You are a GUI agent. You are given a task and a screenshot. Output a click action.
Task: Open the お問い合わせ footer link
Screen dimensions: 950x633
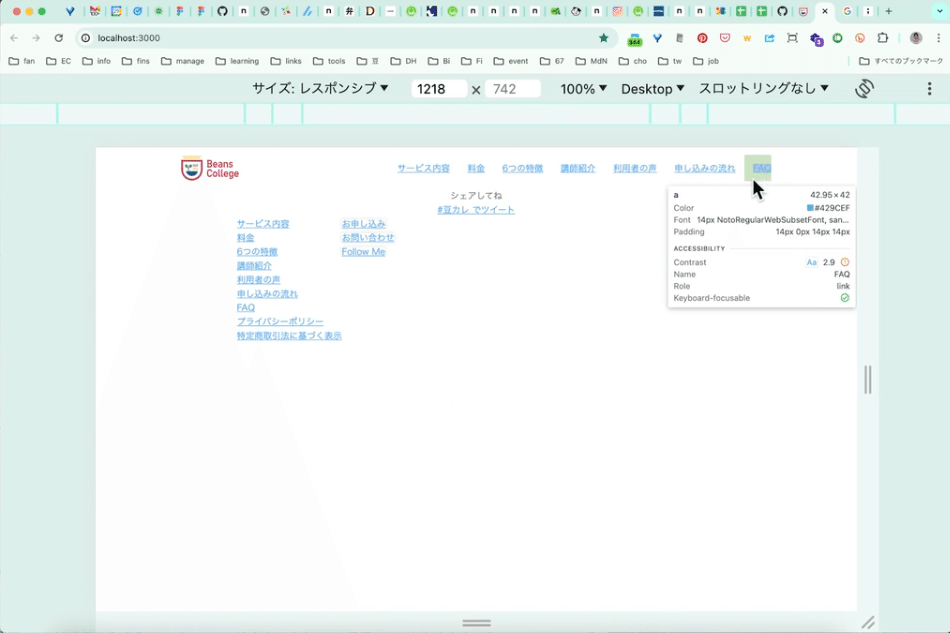pos(368,237)
